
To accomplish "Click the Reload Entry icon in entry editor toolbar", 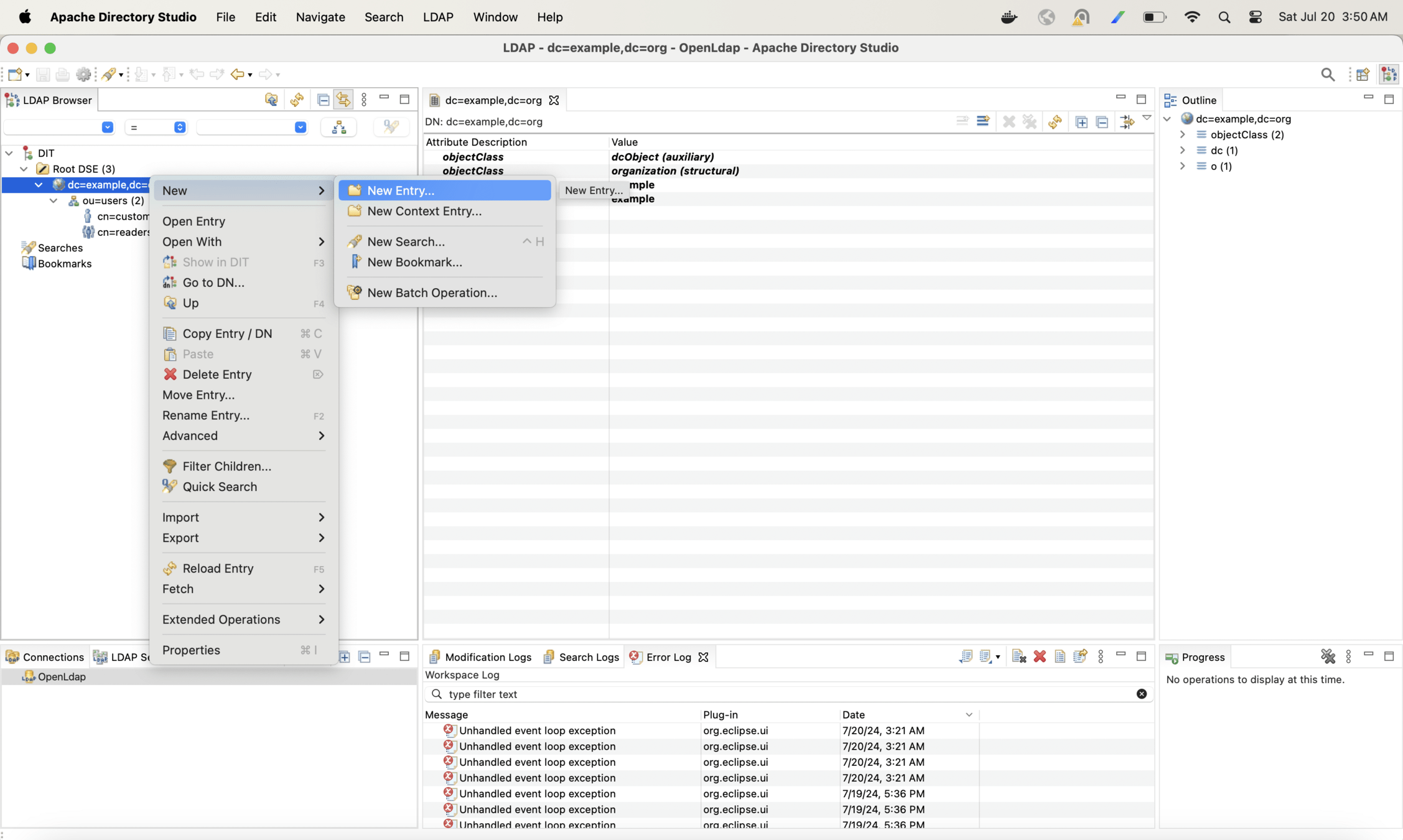I will coord(1055,122).
